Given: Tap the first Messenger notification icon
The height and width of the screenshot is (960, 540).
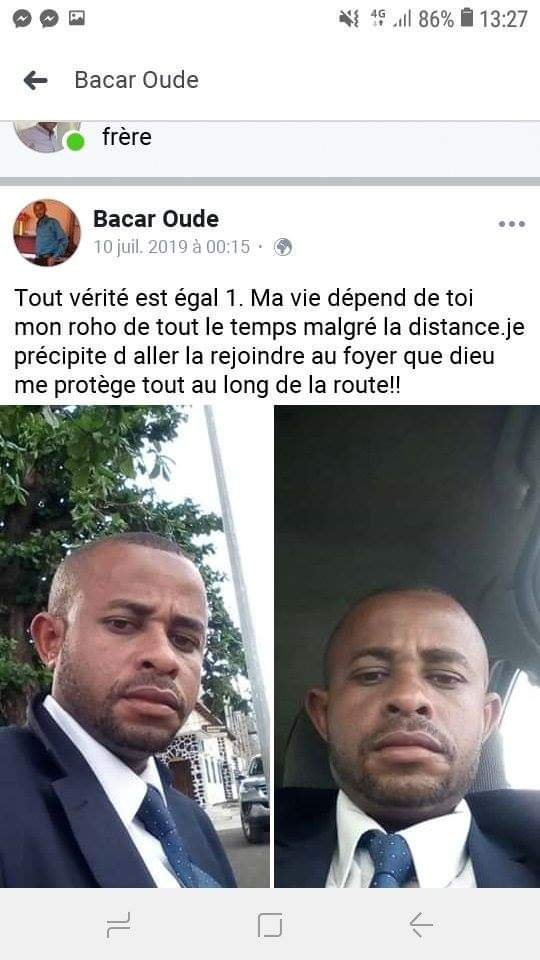Looking at the screenshot, I should pyautogui.click(x=22, y=19).
